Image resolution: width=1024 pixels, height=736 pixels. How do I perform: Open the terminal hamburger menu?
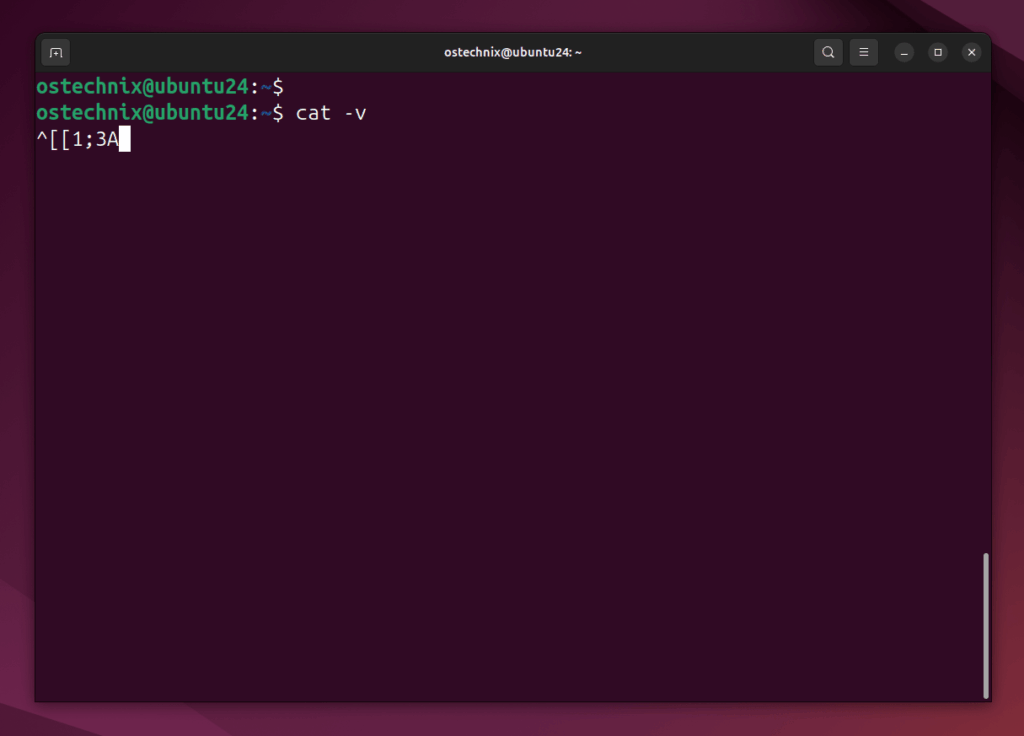point(863,52)
